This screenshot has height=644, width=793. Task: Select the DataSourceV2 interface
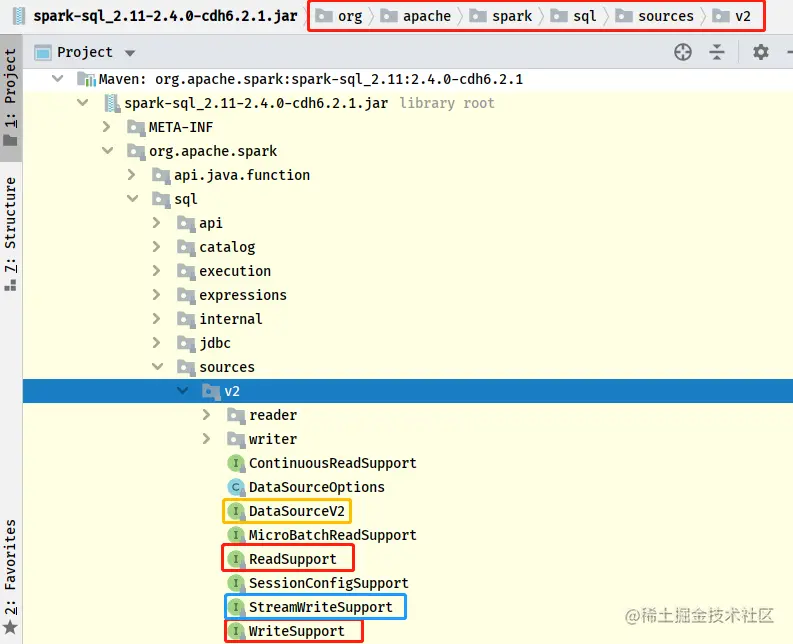(296, 511)
